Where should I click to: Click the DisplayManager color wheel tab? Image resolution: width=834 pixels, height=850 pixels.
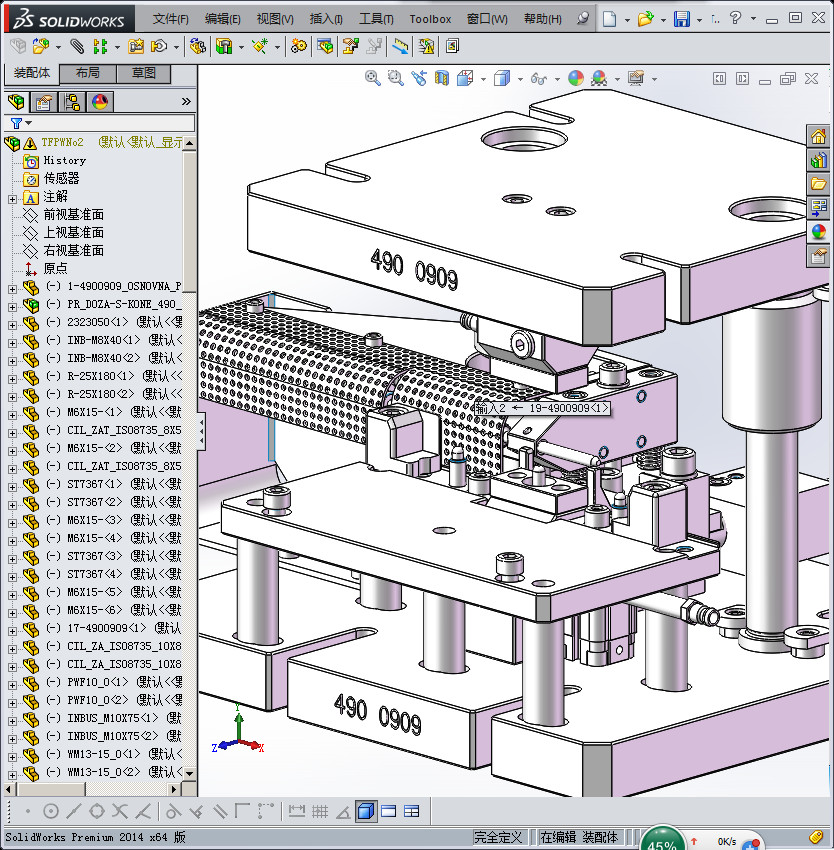coord(100,102)
